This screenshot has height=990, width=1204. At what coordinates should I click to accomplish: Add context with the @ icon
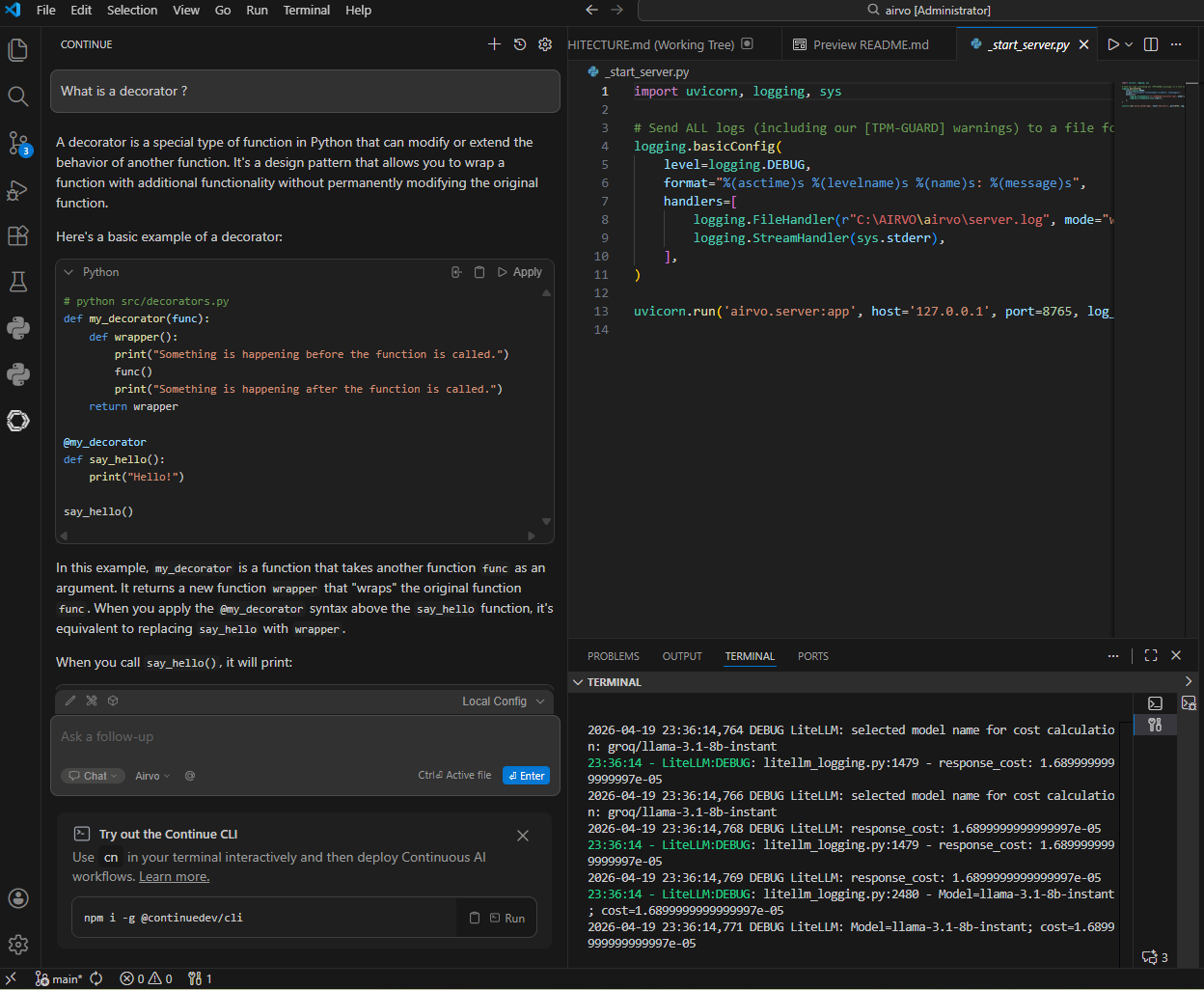190,776
